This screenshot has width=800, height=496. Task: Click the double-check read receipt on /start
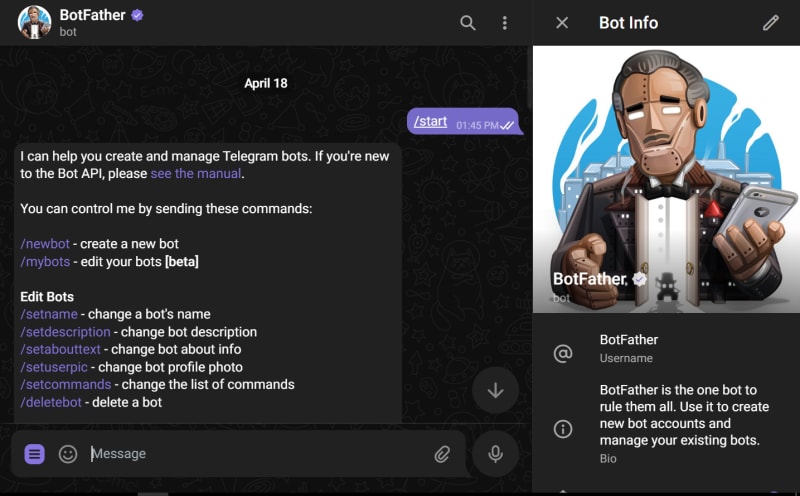(507, 126)
